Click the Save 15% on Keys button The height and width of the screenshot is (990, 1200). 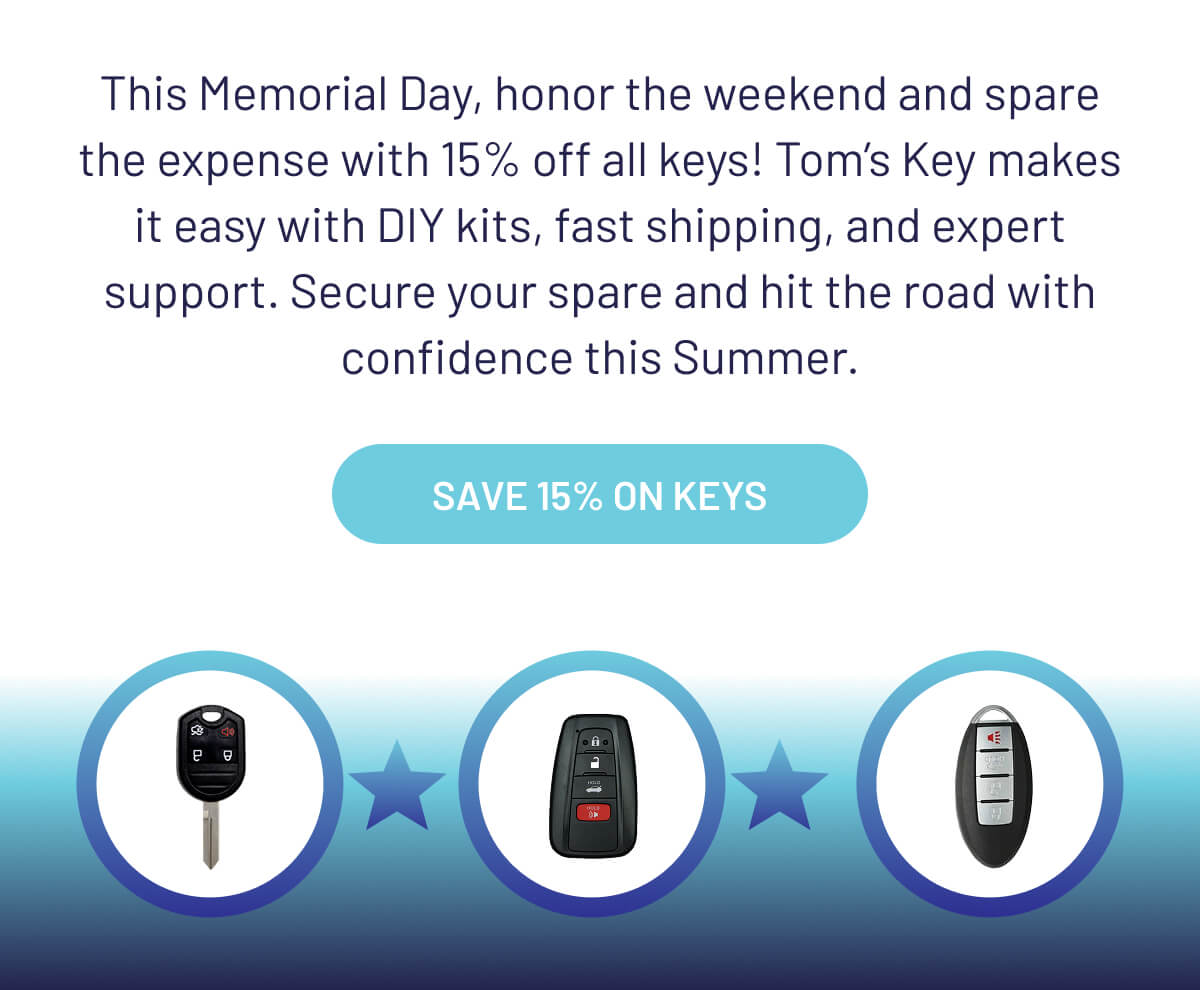point(599,494)
